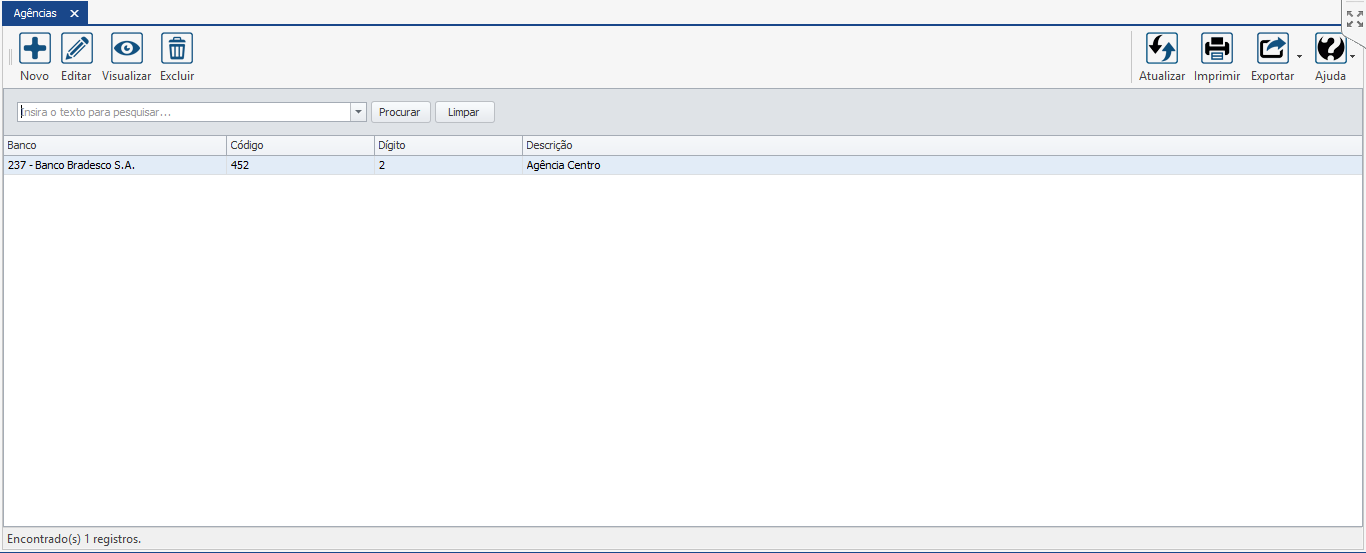Click the Visualizar eye icon

[127, 49]
